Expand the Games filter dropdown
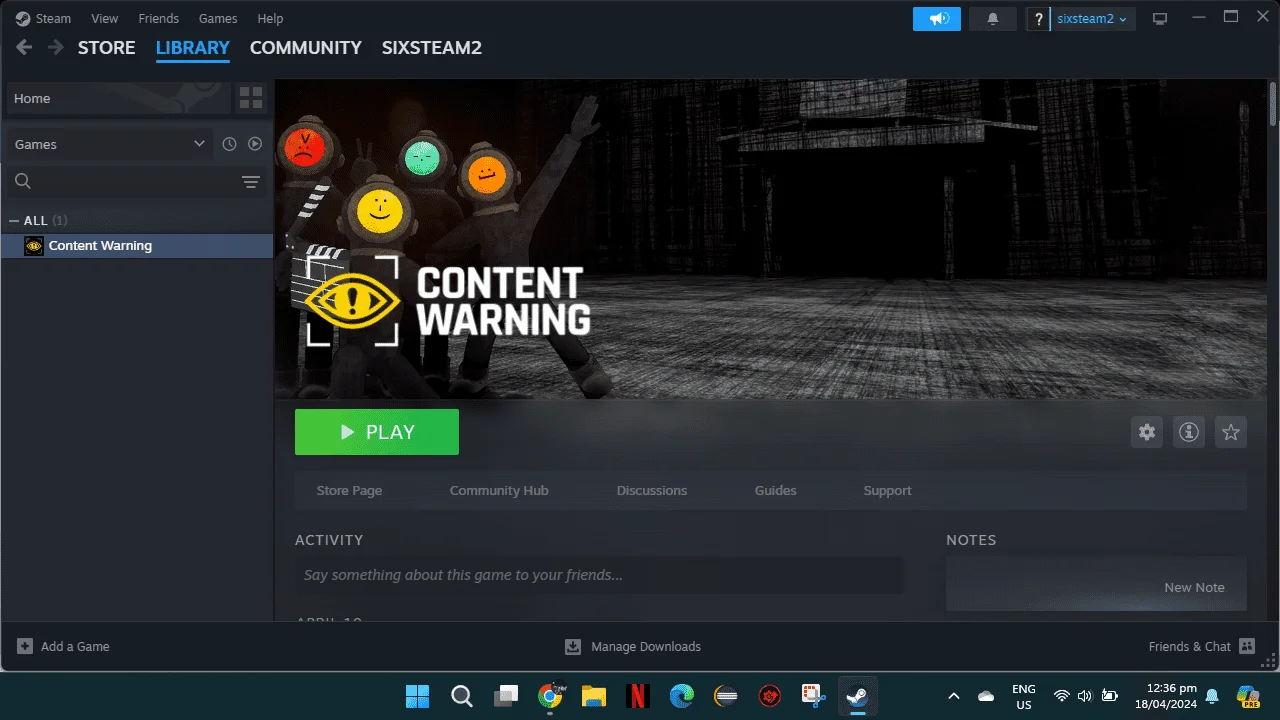 pyautogui.click(x=110, y=144)
